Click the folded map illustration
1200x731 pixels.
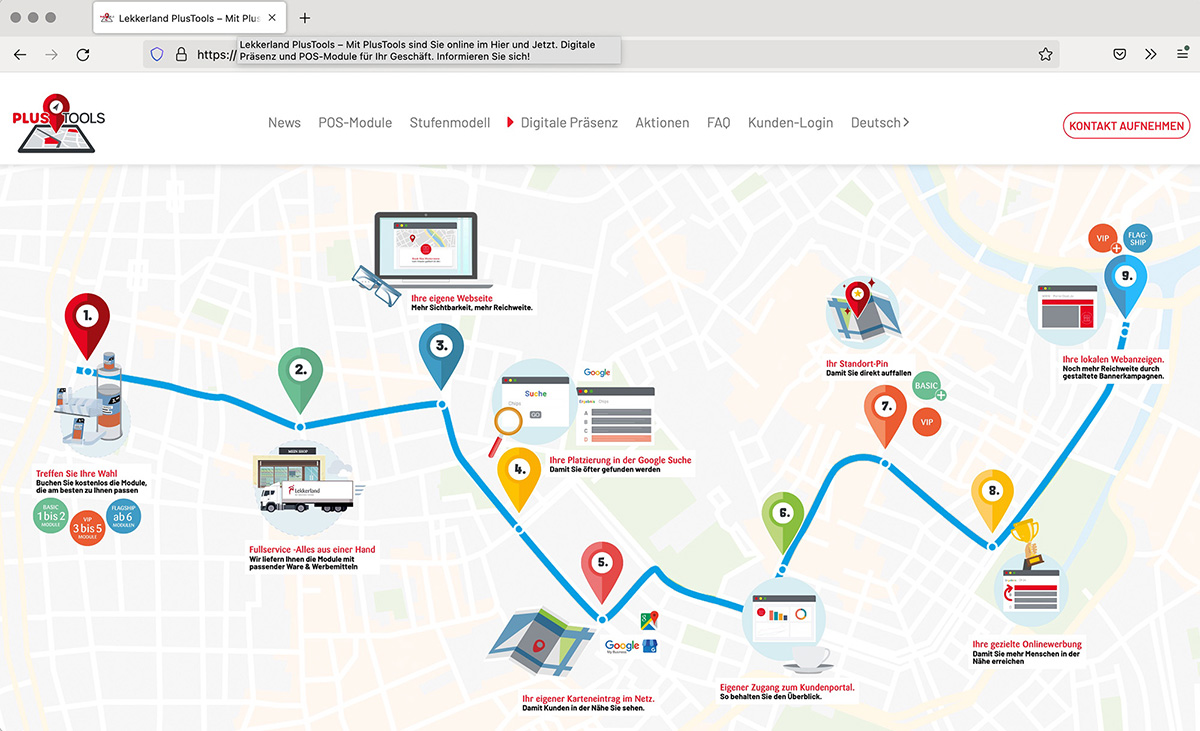(x=541, y=643)
